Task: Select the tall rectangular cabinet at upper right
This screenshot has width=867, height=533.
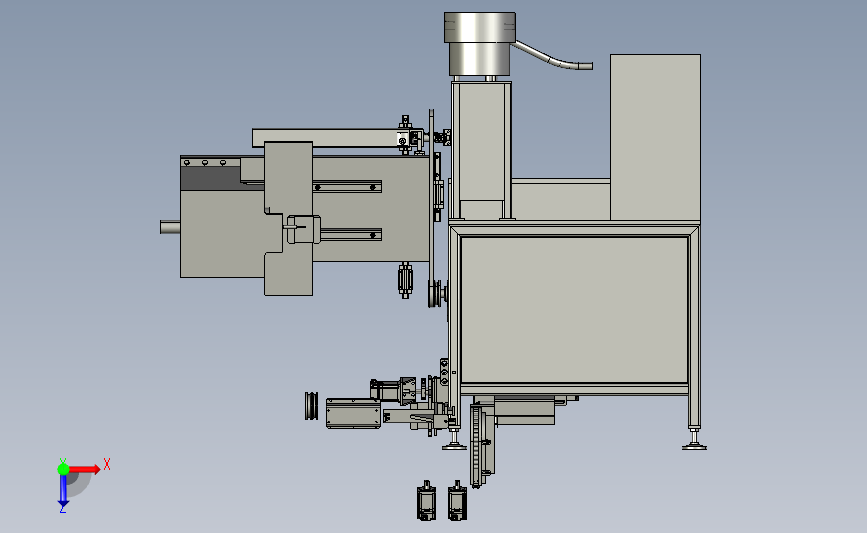Action: [x=655, y=137]
